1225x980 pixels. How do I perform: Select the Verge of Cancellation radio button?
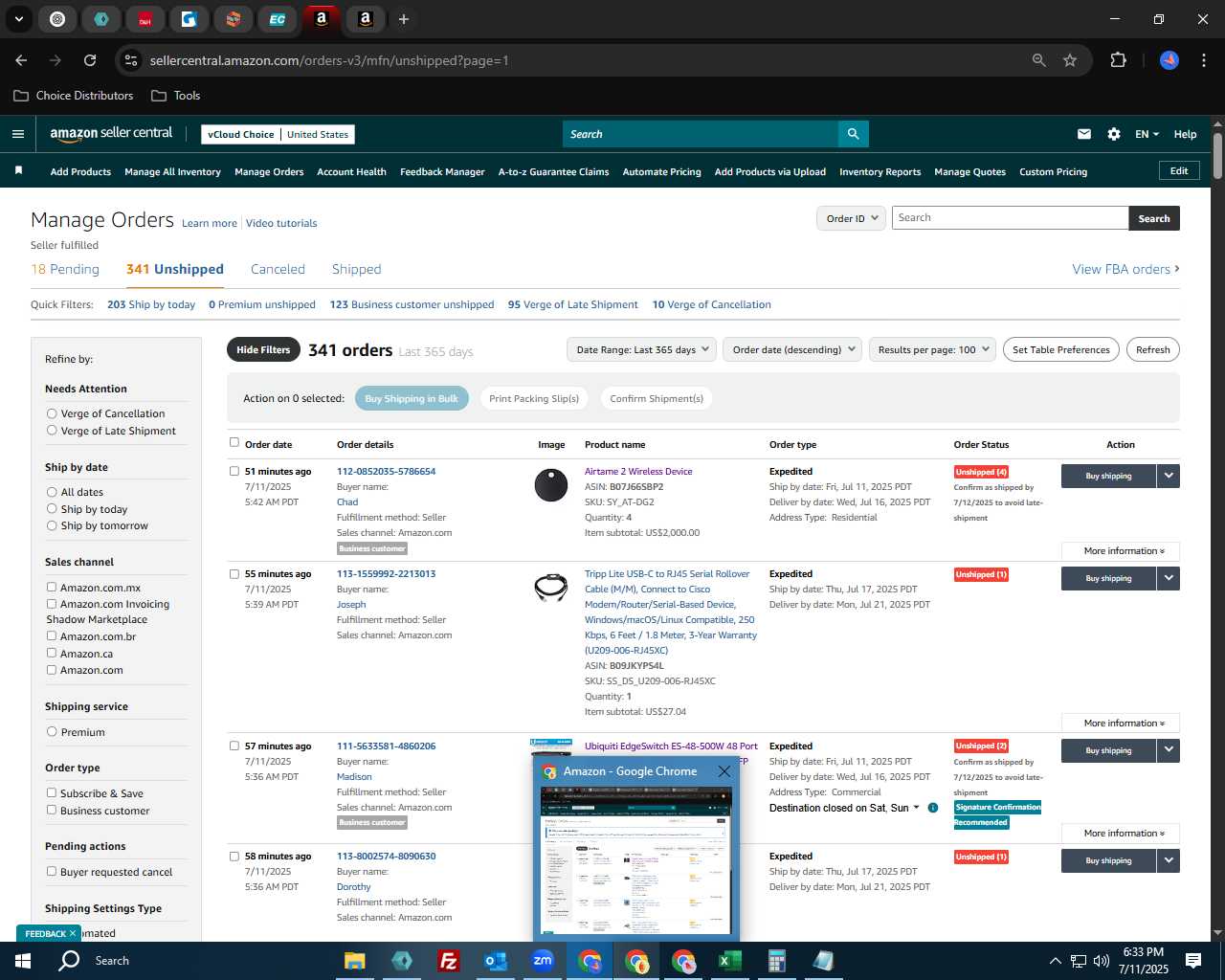point(52,413)
